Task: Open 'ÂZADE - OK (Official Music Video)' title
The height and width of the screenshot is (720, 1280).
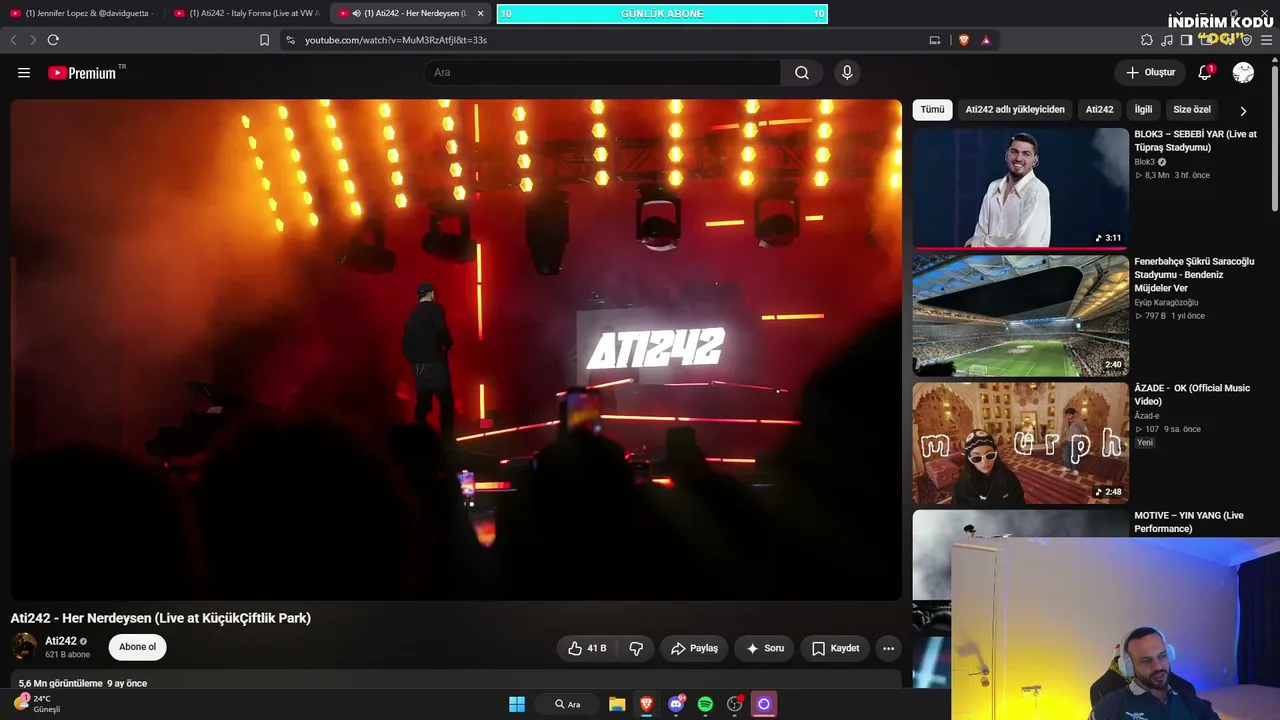Action: [1192, 395]
